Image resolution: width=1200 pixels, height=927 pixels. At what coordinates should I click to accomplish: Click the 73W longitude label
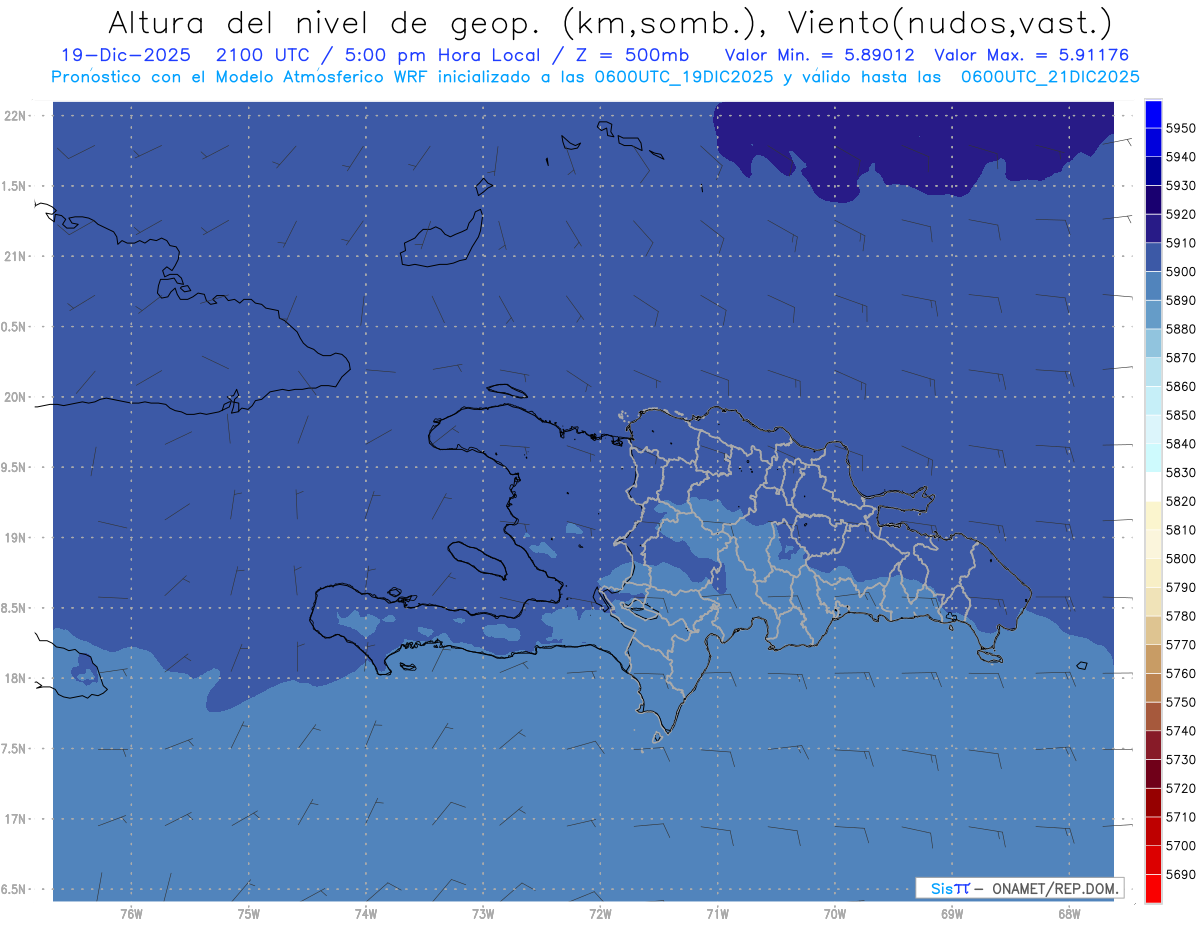(483, 914)
